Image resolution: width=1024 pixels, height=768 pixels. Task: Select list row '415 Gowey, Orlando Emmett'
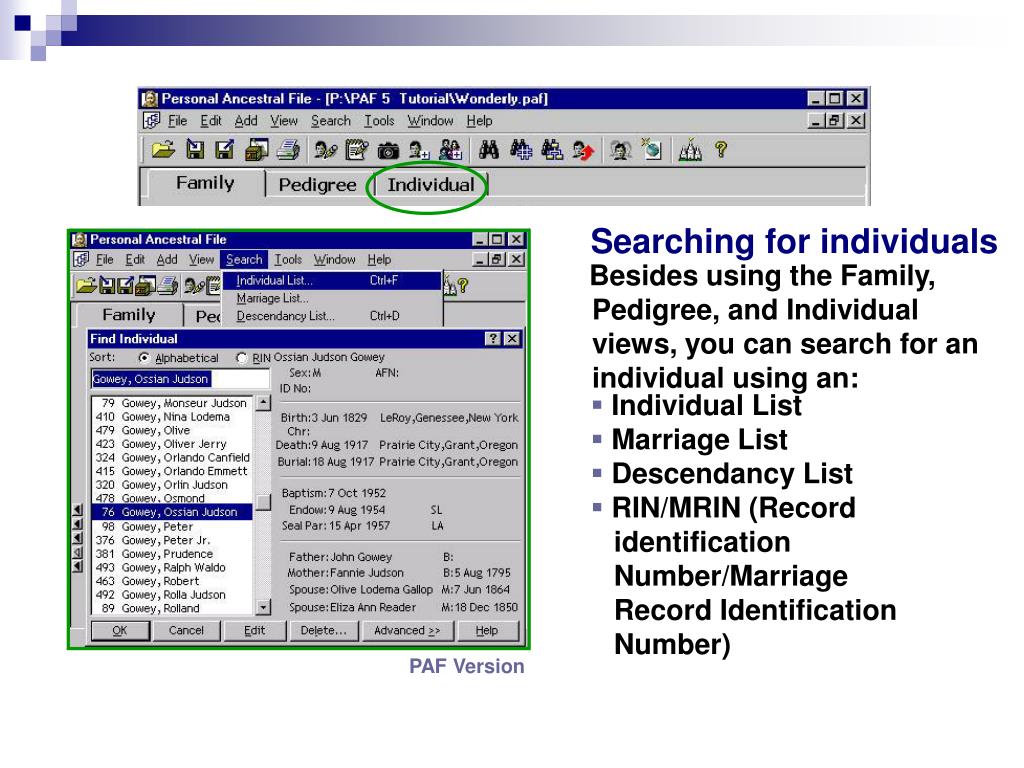[172, 472]
